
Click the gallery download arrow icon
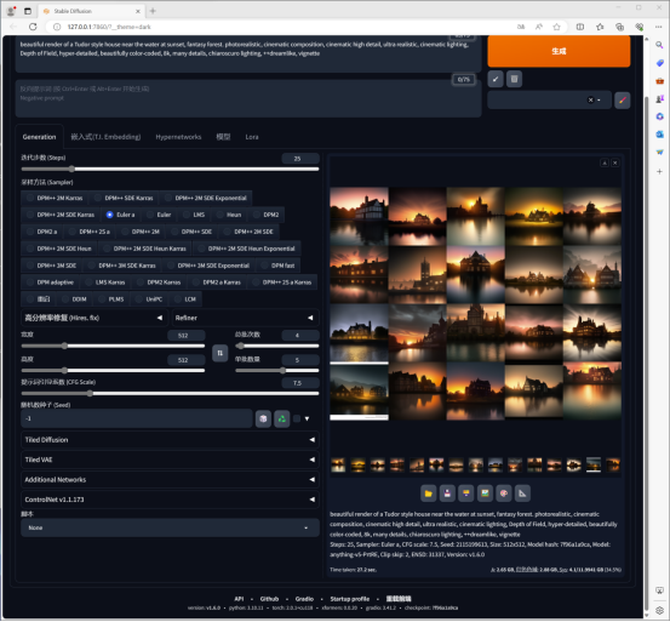(x=605, y=163)
